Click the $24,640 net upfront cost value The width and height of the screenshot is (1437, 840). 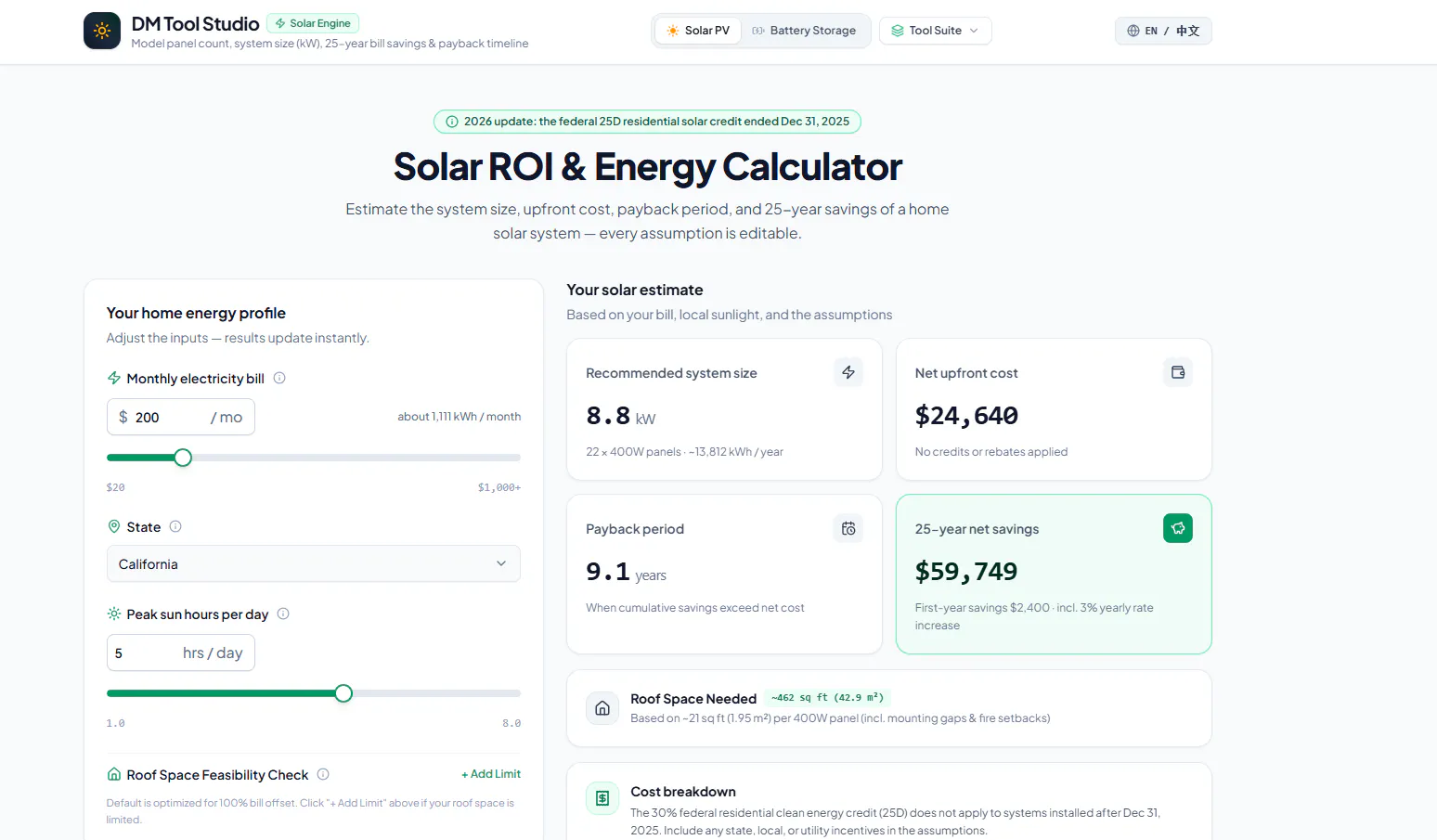tap(966, 416)
